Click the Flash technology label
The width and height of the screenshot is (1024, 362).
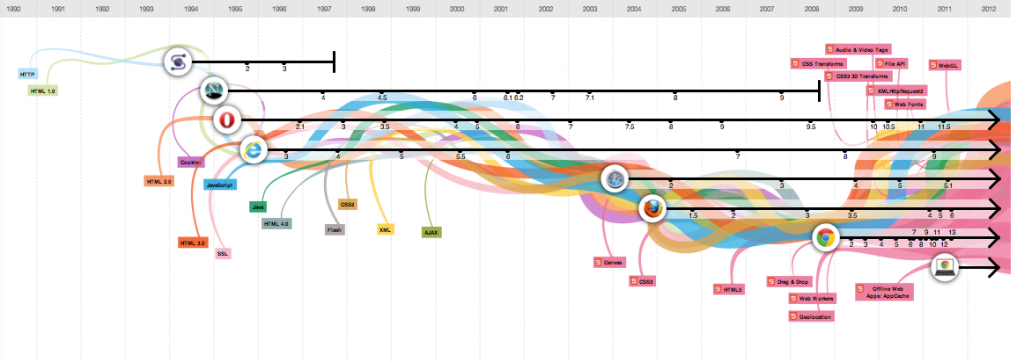(334, 230)
